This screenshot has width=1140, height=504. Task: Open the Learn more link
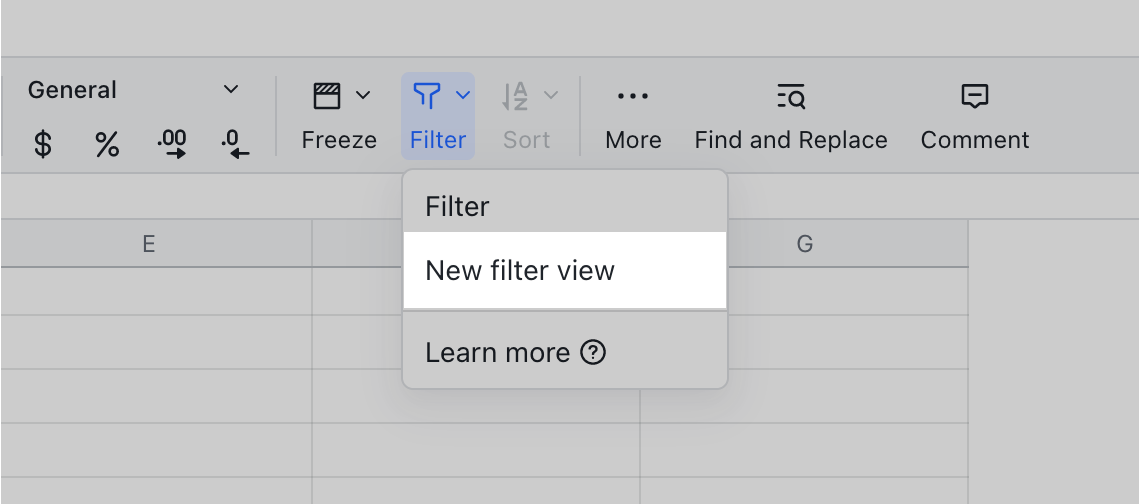click(497, 353)
